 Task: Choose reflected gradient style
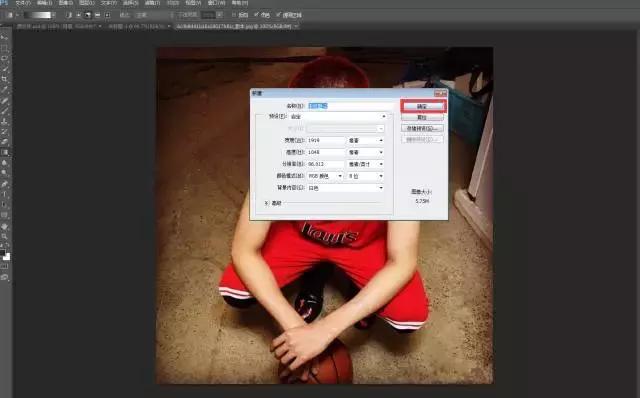98,15
